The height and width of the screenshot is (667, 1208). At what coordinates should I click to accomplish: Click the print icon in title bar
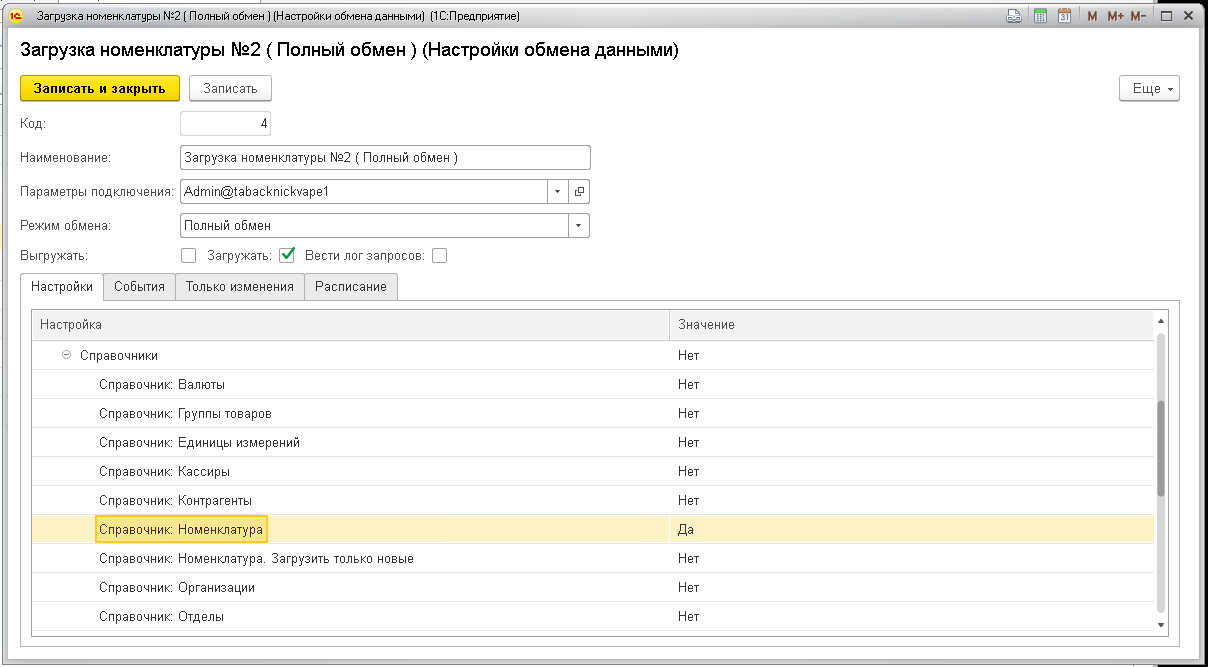click(x=1014, y=16)
